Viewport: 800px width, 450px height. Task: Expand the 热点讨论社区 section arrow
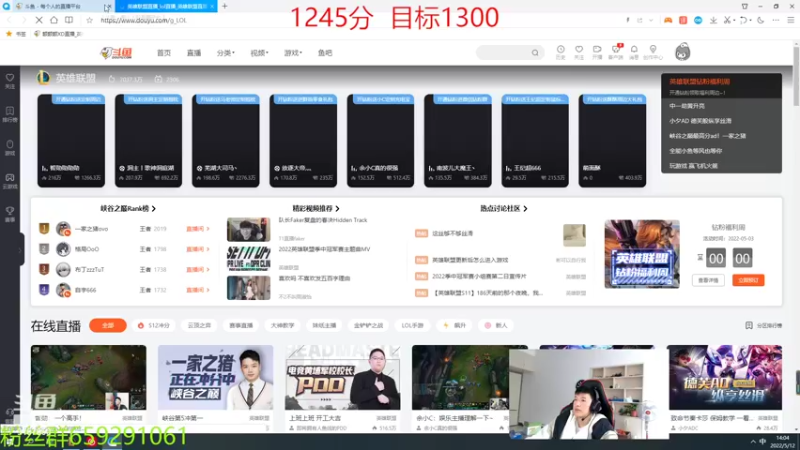[x=525, y=208]
